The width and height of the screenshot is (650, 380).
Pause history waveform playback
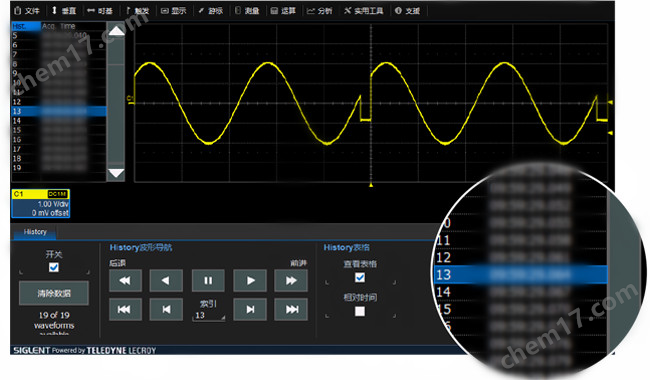coord(208,281)
